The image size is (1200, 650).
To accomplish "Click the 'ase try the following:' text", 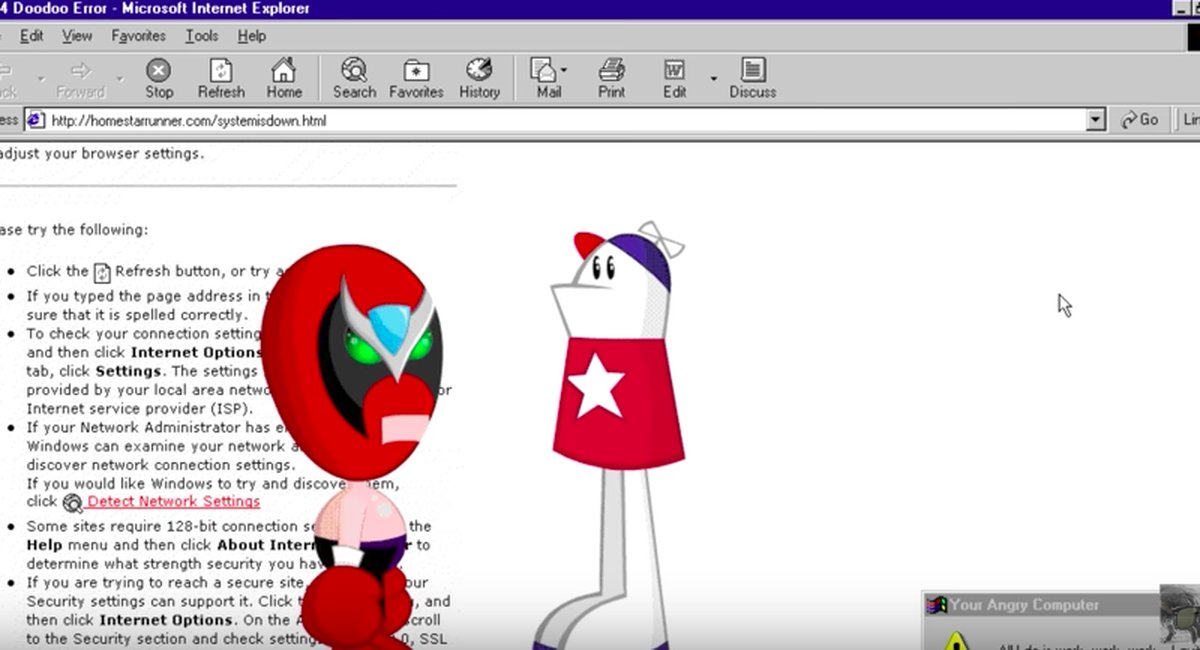I will [74, 230].
